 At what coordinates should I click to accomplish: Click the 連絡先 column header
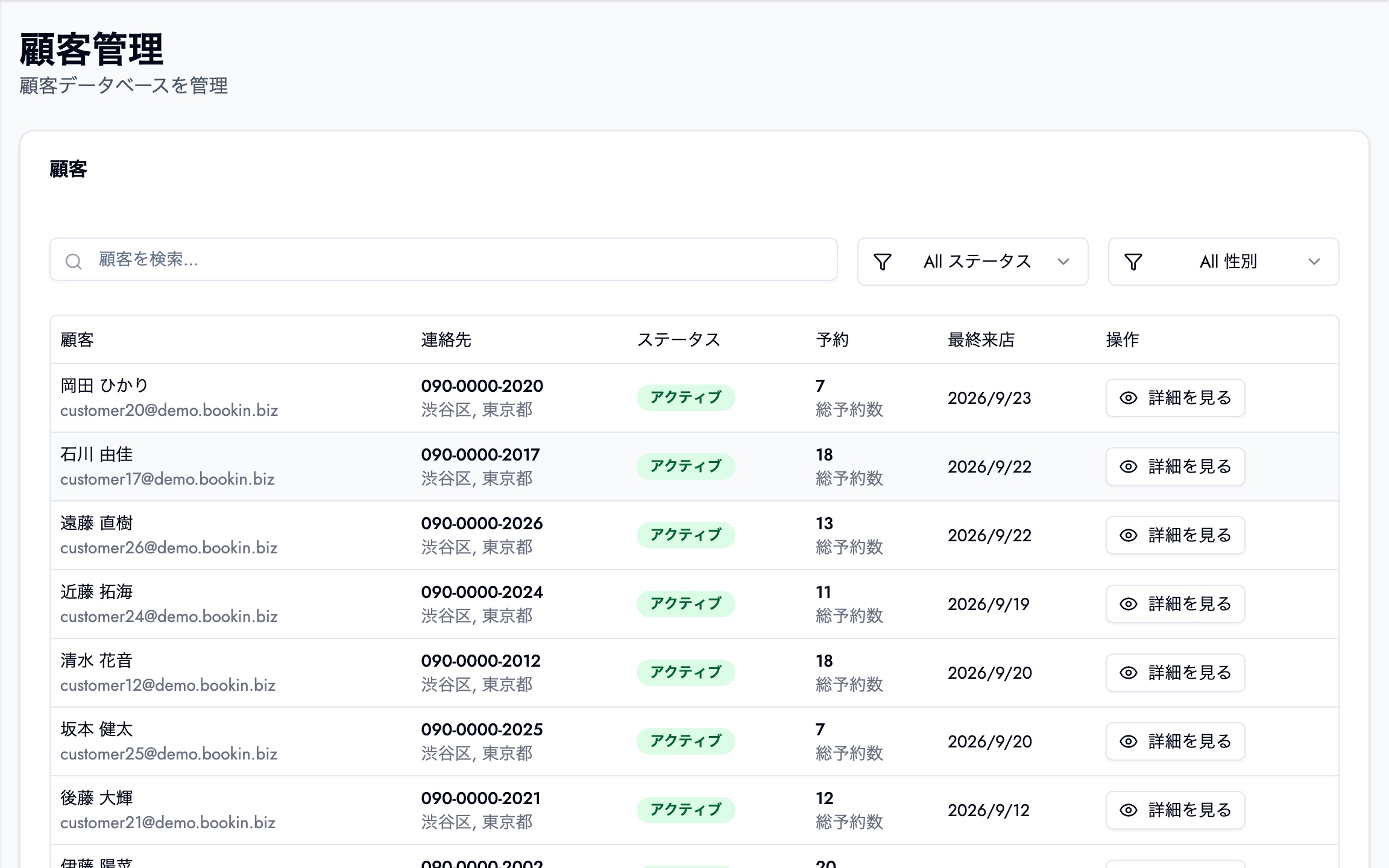tap(446, 340)
